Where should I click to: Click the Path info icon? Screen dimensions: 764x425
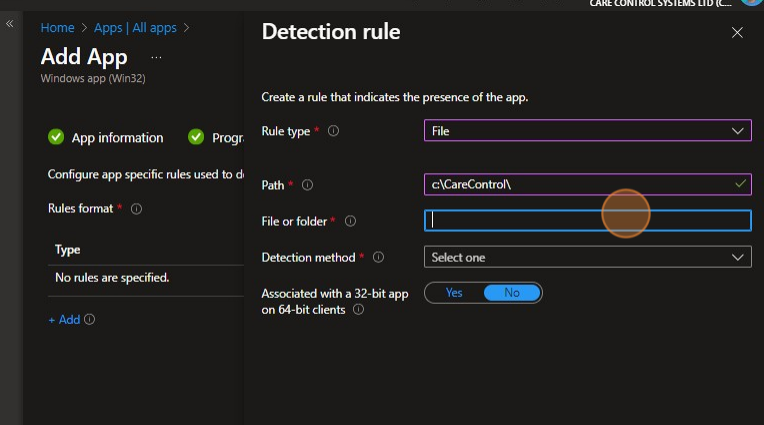coord(308,185)
